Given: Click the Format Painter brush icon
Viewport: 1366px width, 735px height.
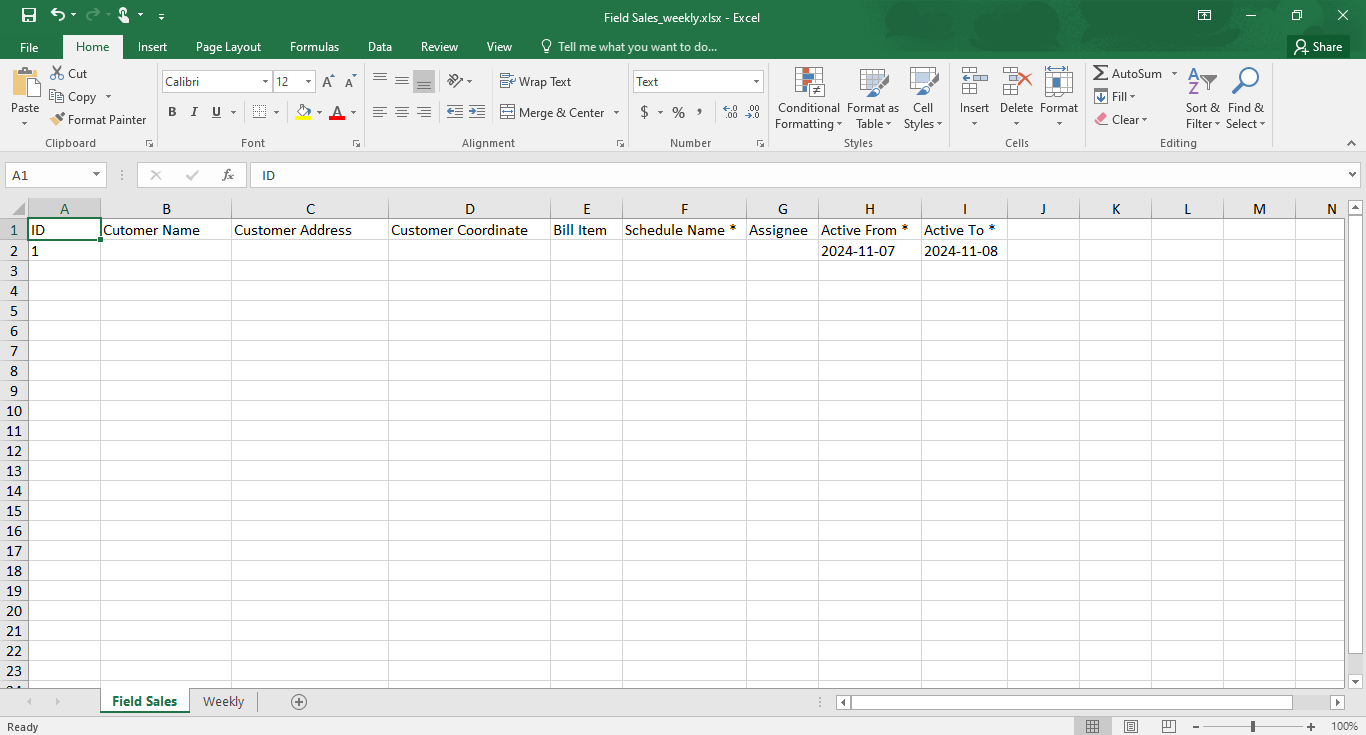Looking at the screenshot, I should [x=57, y=120].
